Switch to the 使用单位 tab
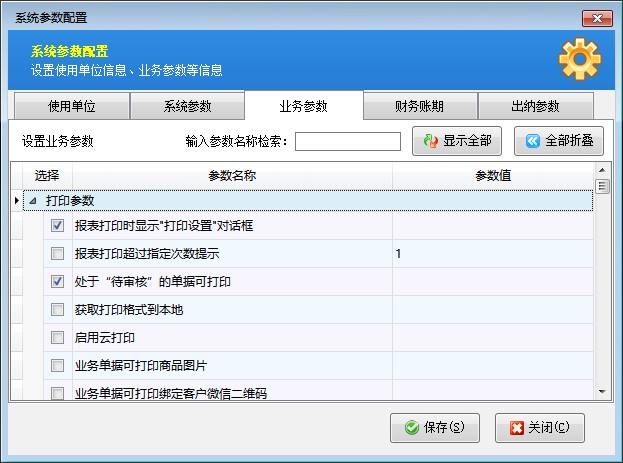 click(72, 106)
